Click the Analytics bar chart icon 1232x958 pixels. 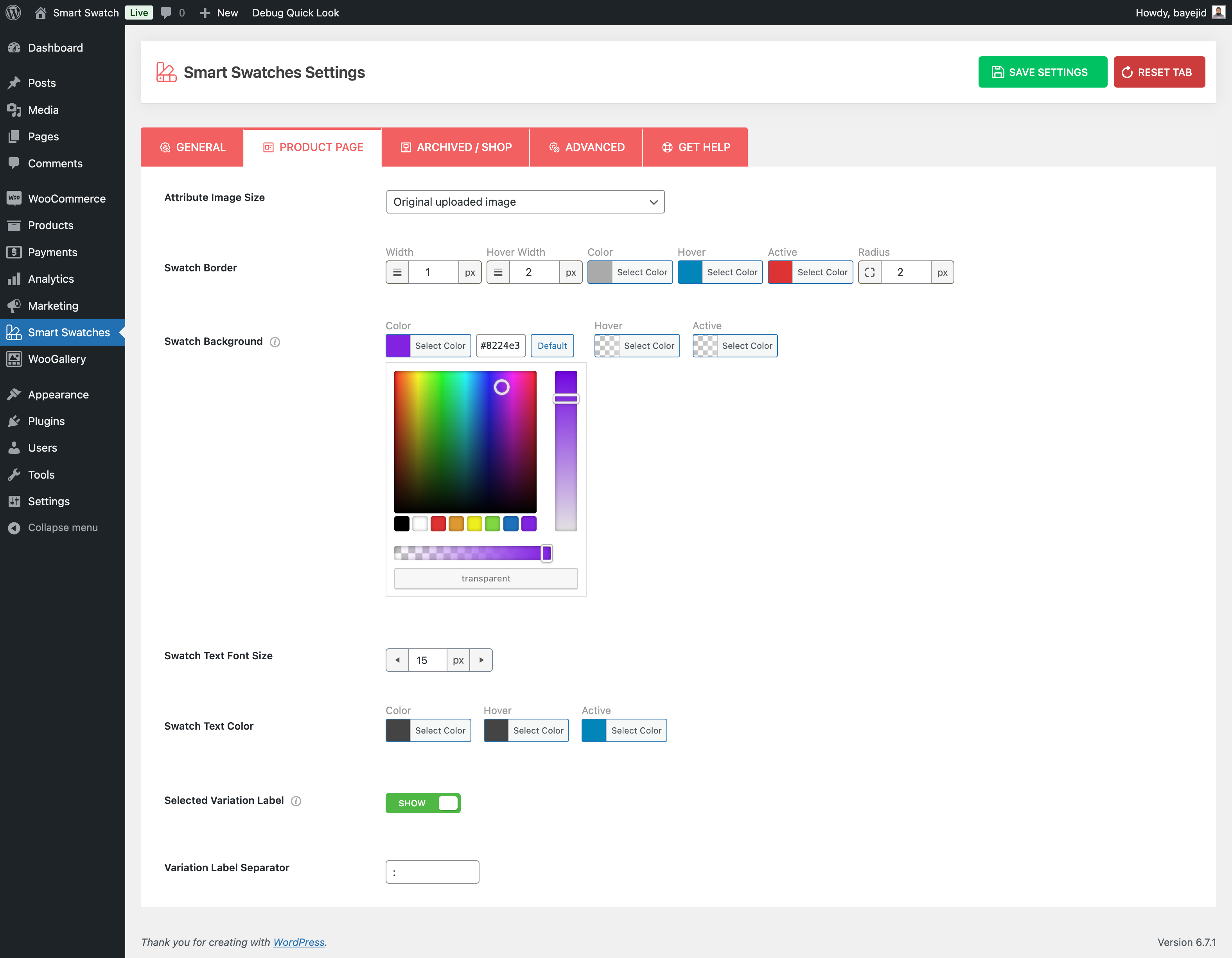click(14, 278)
